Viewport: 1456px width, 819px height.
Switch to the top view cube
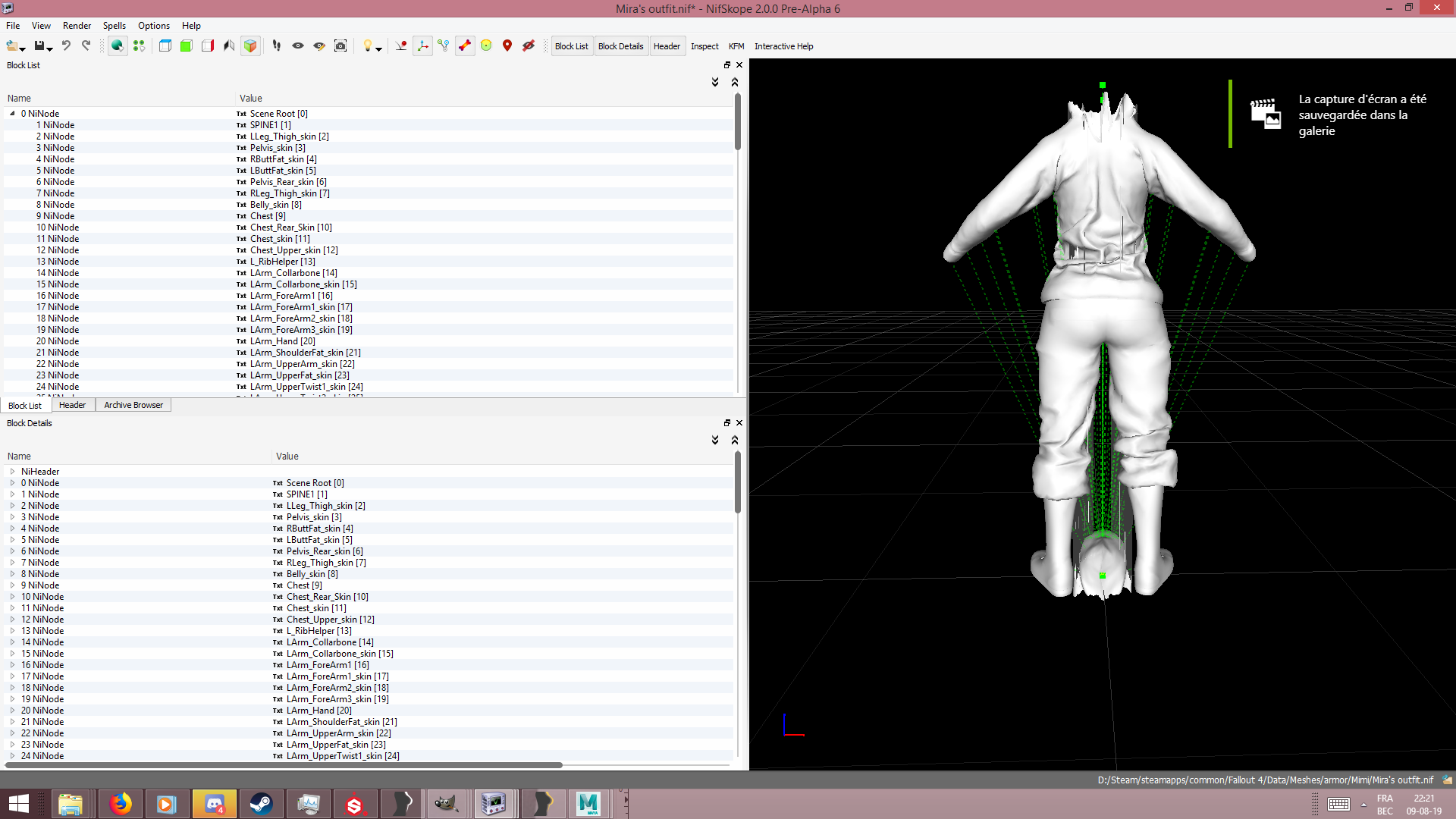(165, 46)
